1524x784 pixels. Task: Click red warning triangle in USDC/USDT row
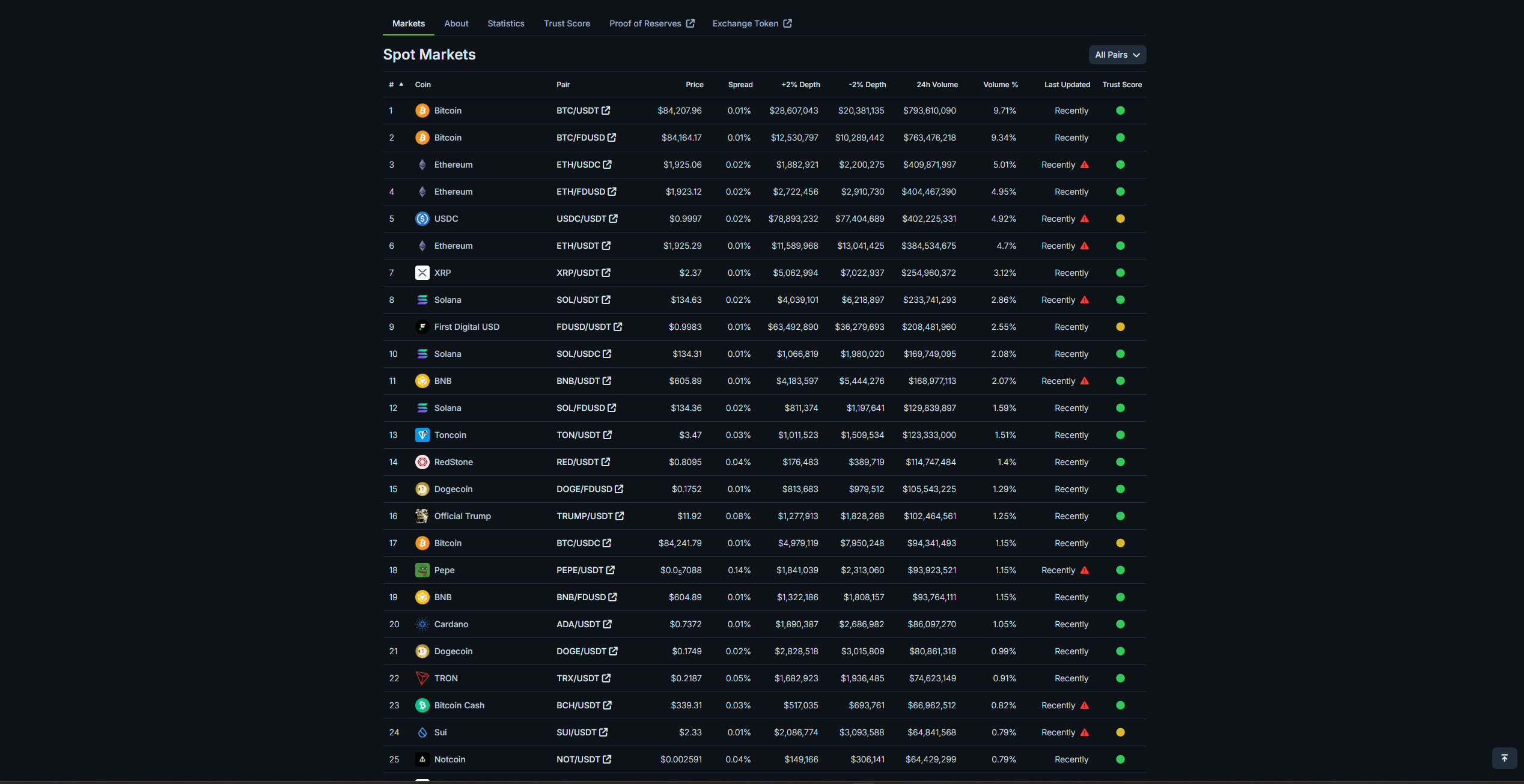click(1084, 219)
